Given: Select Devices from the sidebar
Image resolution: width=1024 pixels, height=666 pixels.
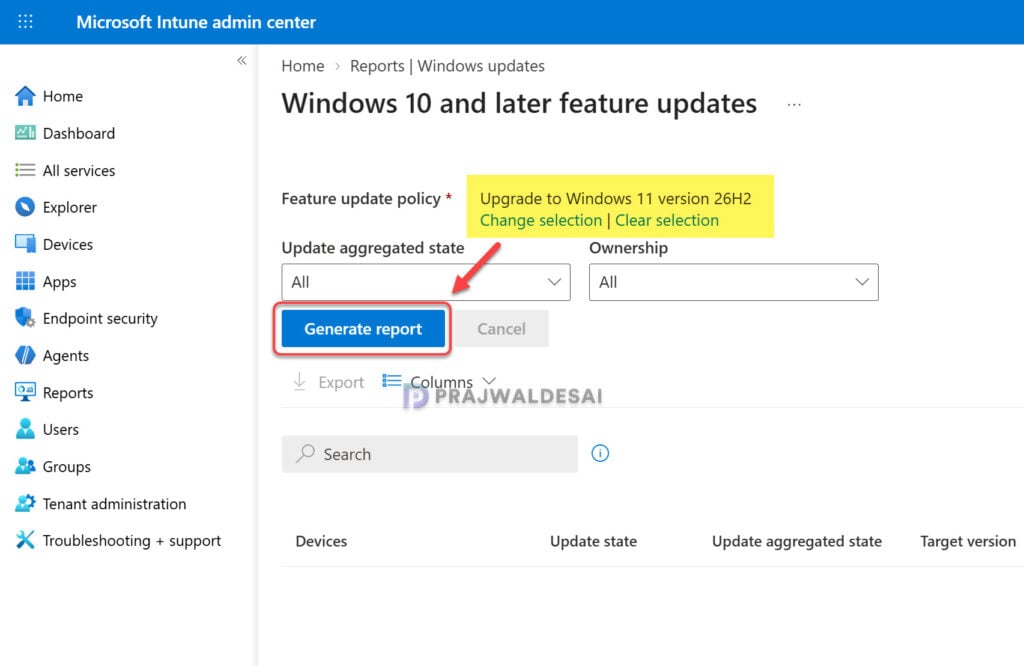Looking at the screenshot, I should pos(68,244).
